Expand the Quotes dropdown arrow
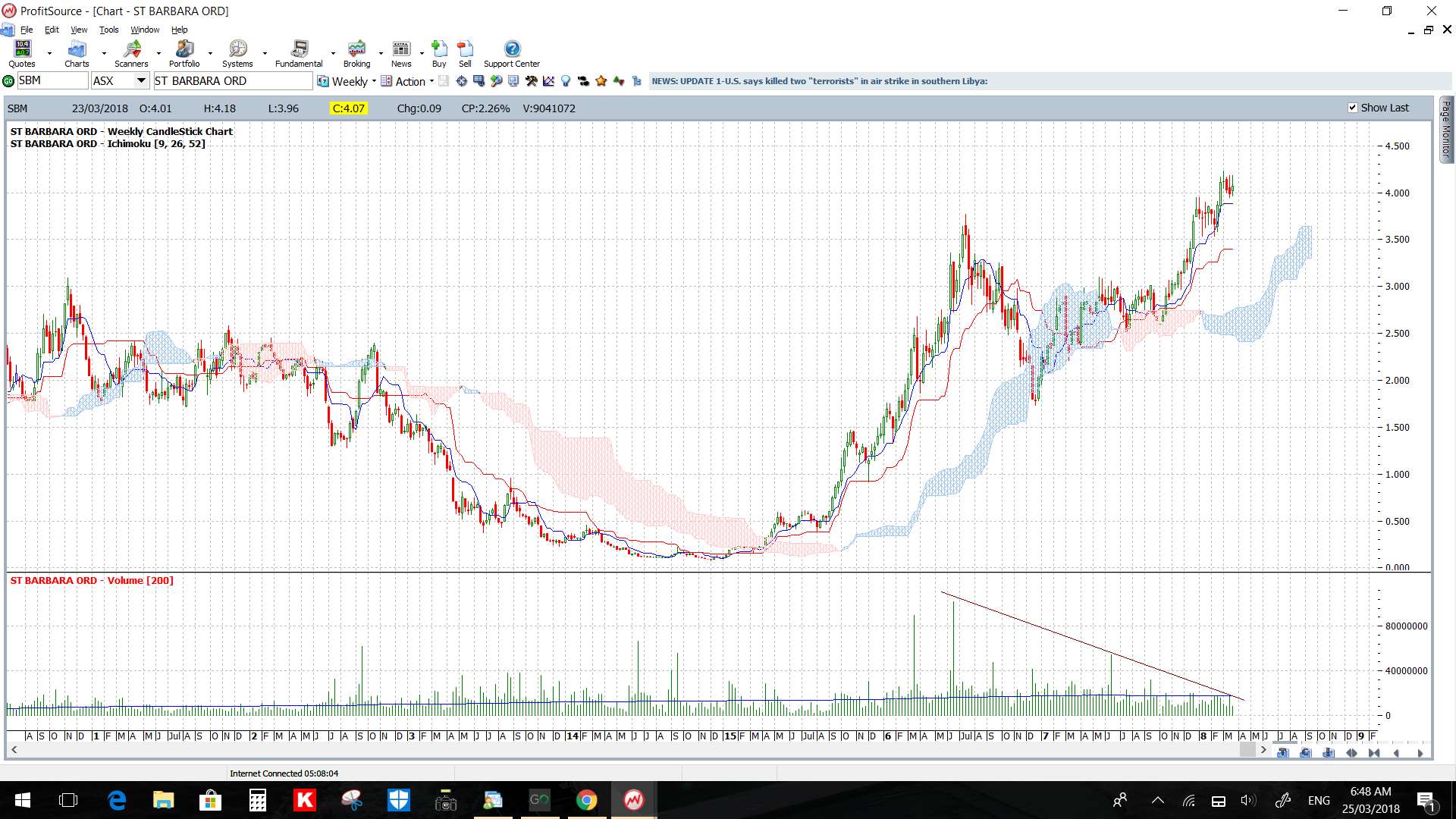This screenshot has width=1456, height=819. click(49, 54)
